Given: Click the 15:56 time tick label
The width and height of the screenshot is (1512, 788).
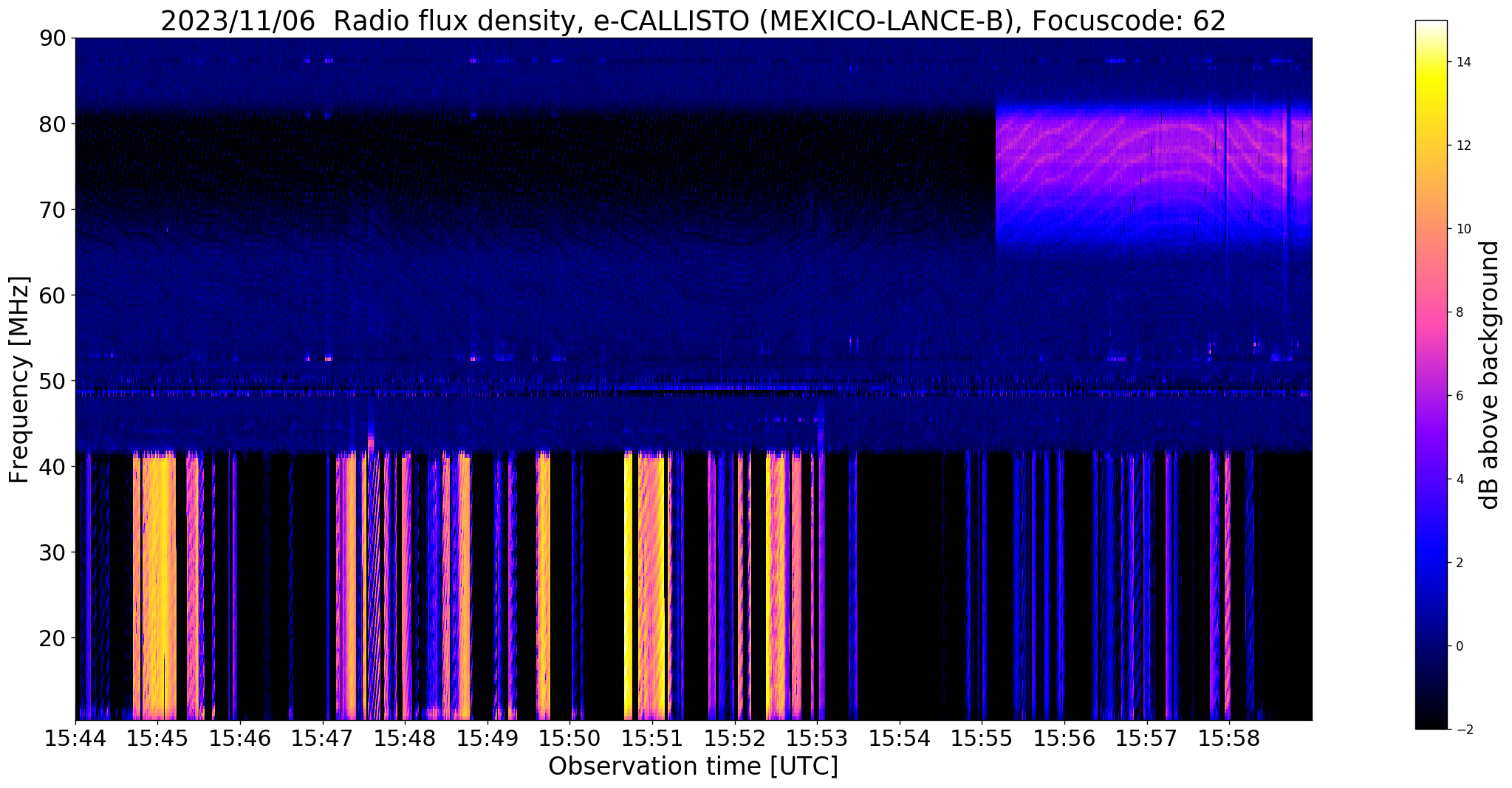Looking at the screenshot, I should point(1064,738).
